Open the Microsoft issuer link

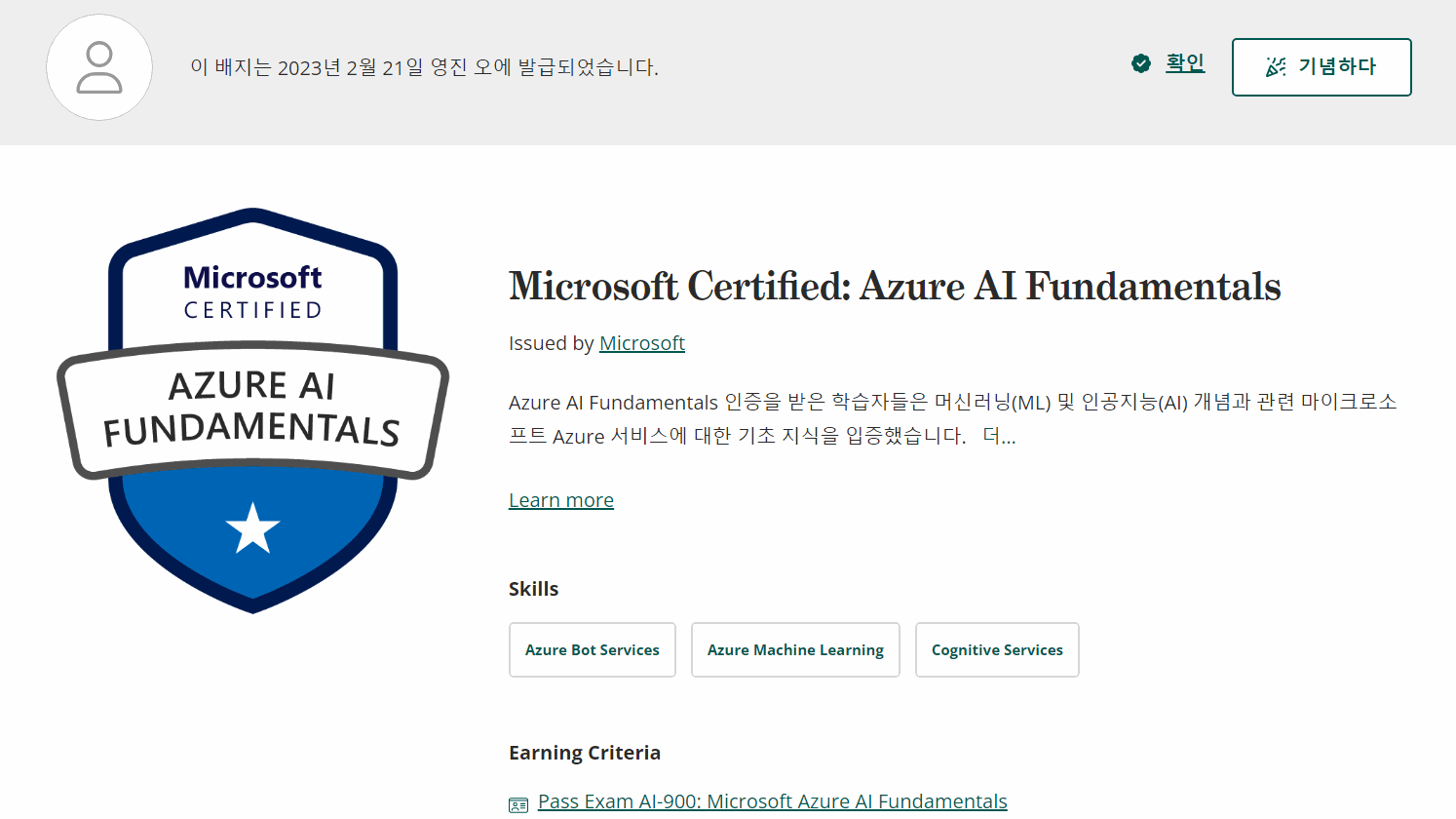(641, 342)
